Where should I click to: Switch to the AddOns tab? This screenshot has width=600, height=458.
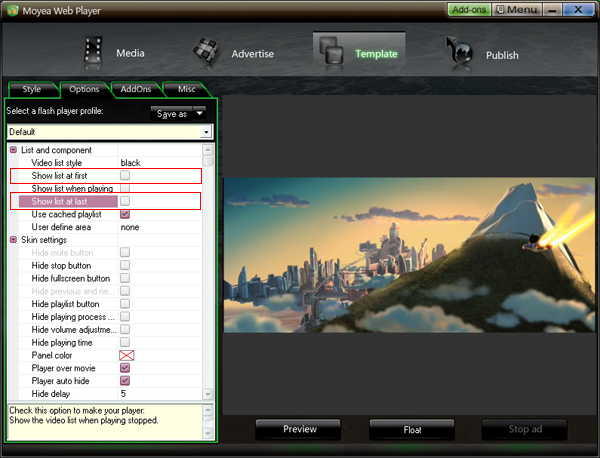(x=135, y=89)
